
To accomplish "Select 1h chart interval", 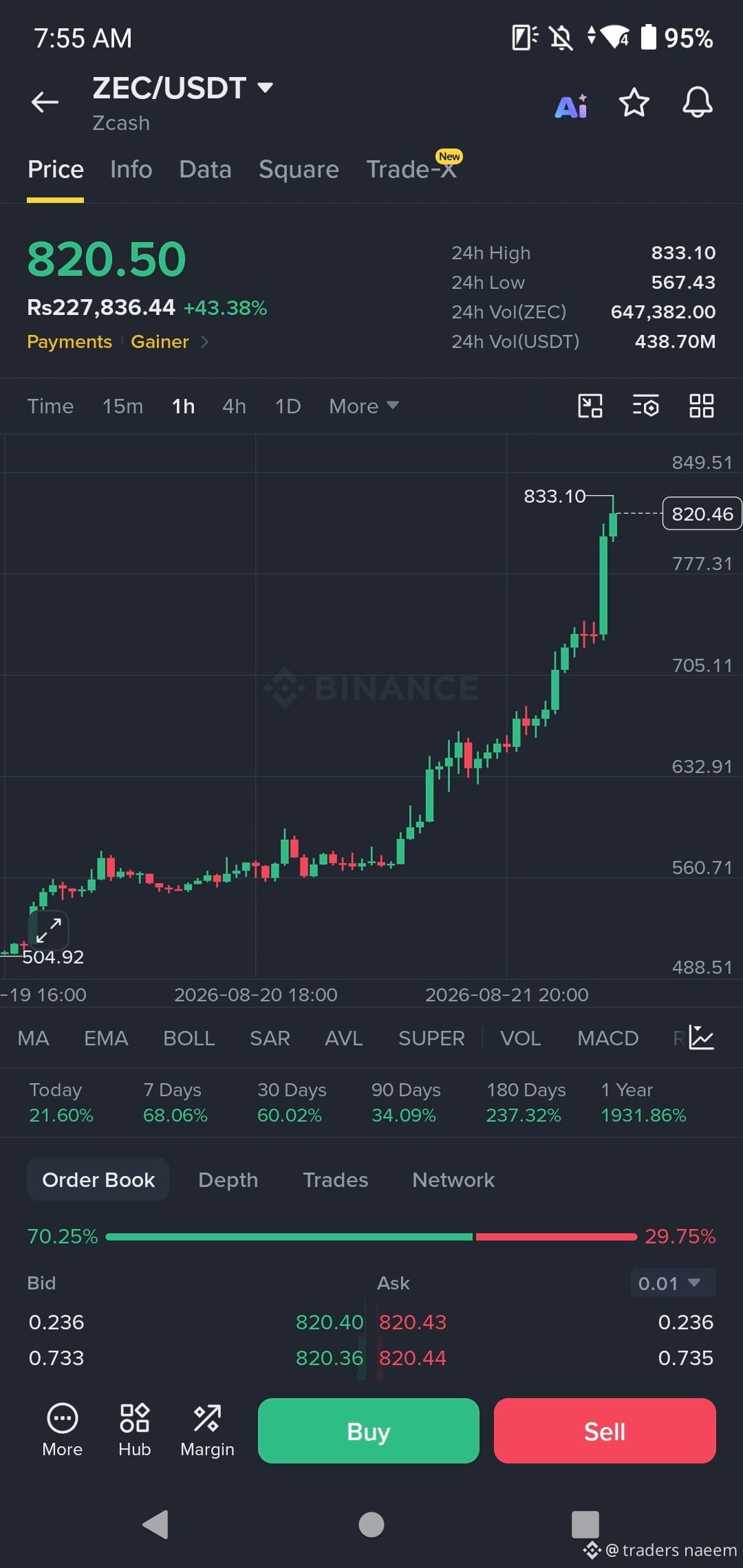I will click(x=183, y=406).
